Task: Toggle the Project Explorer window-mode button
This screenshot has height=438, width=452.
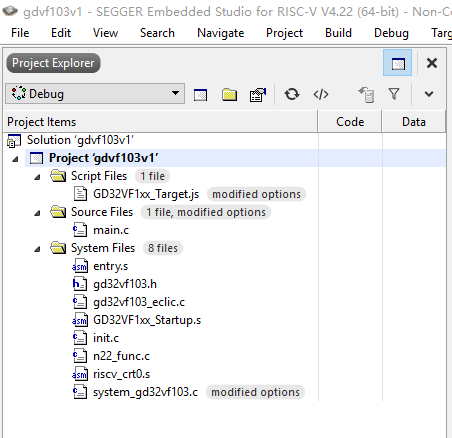Action: click(398, 63)
